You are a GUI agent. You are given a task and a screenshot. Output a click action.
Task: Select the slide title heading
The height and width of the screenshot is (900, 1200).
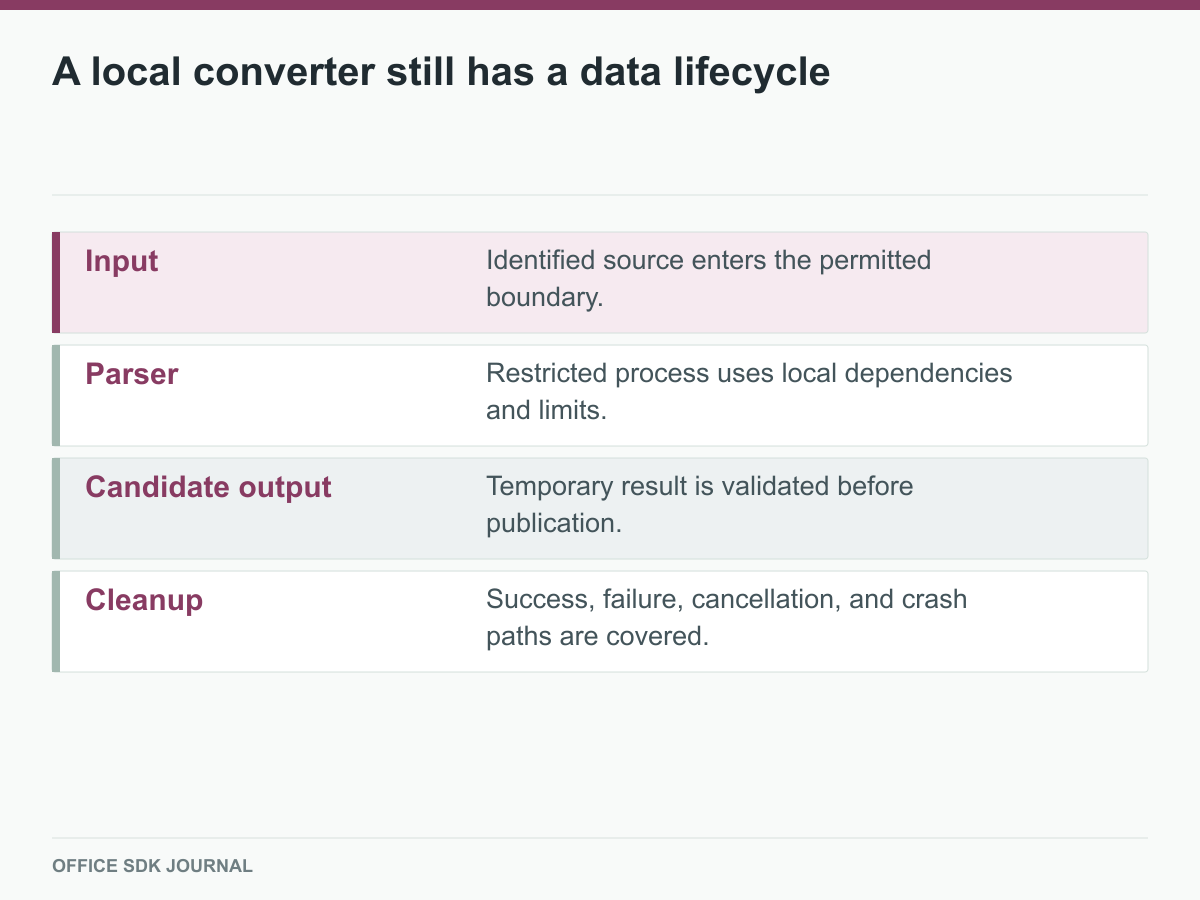coord(441,71)
